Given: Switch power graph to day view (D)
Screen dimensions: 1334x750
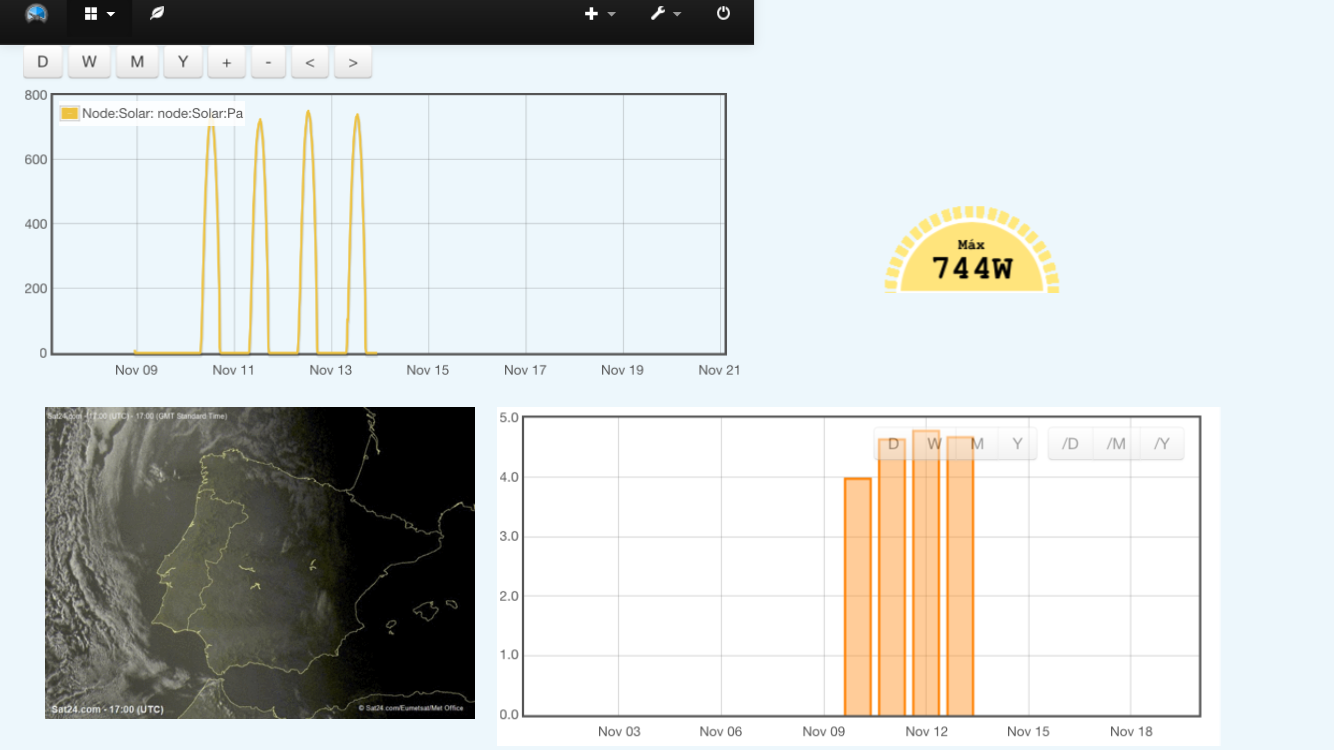Looking at the screenshot, I should pos(43,62).
